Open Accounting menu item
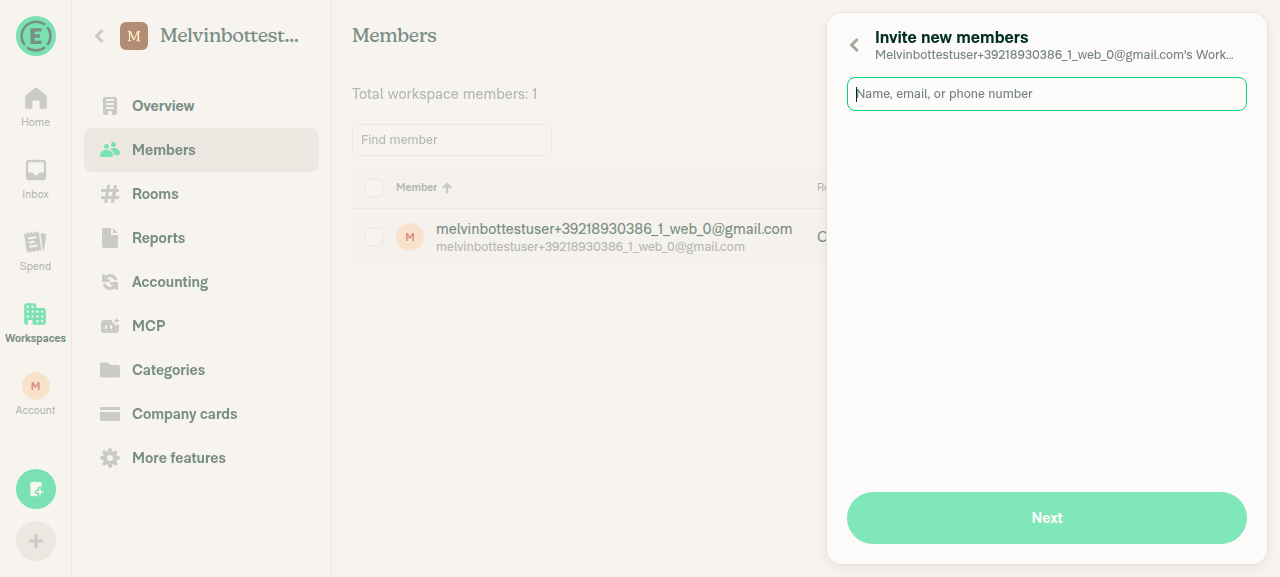1280x577 pixels. pyautogui.click(x=201, y=282)
